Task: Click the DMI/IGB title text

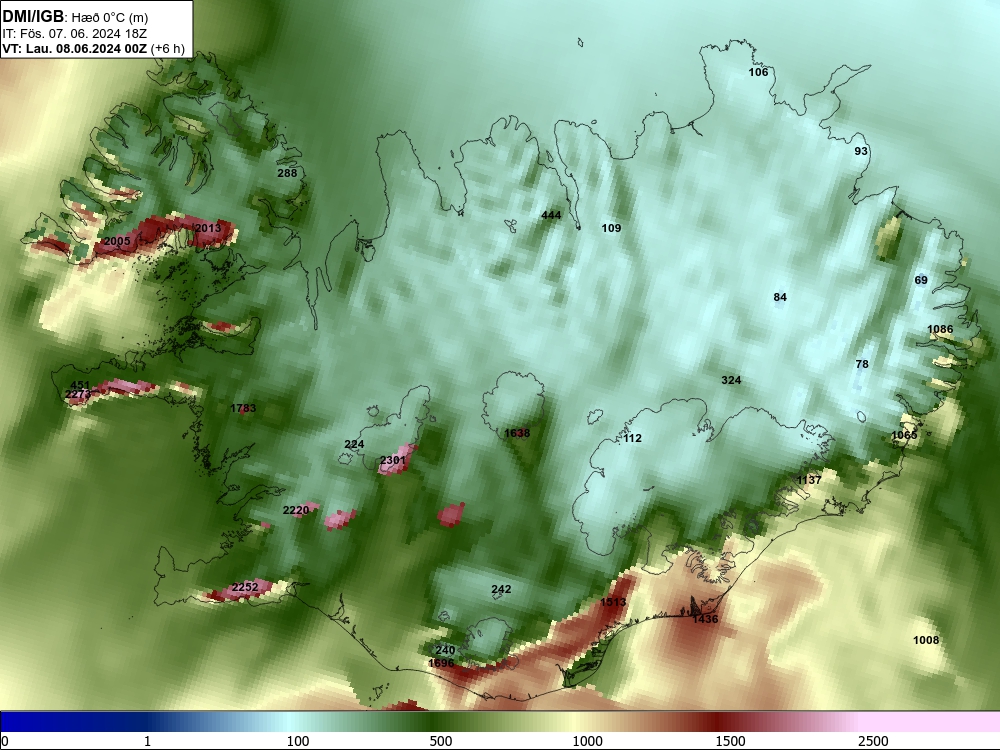Action: click(33, 17)
